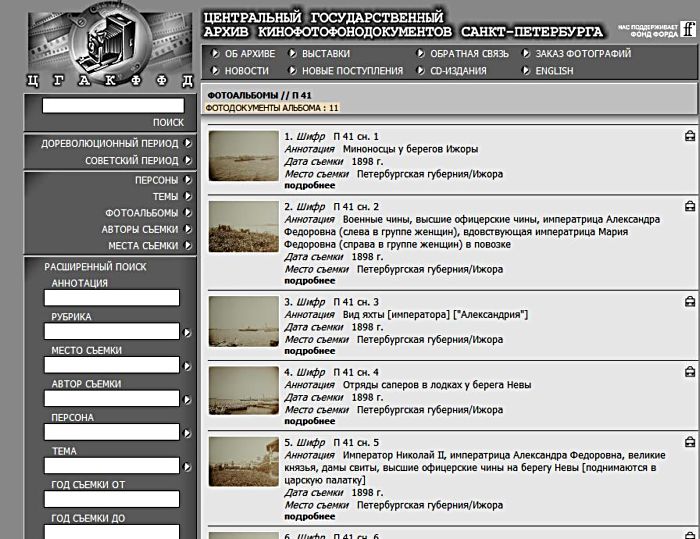Screen dimensions: 700x539
Task: Expand ФОТОАЛЬБОМЫ sidebar arrow
Action: pos(188,213)
